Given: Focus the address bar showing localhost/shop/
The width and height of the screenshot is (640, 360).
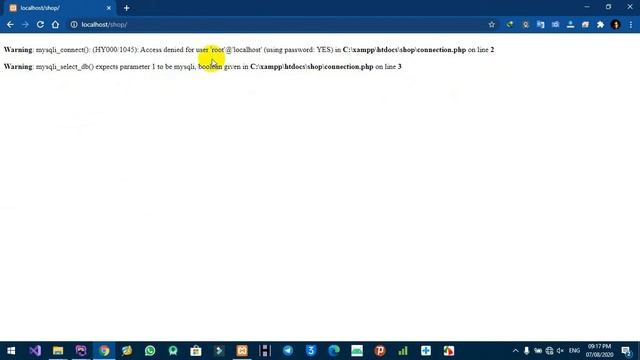Looking at the screenshot, I should 278,24.
